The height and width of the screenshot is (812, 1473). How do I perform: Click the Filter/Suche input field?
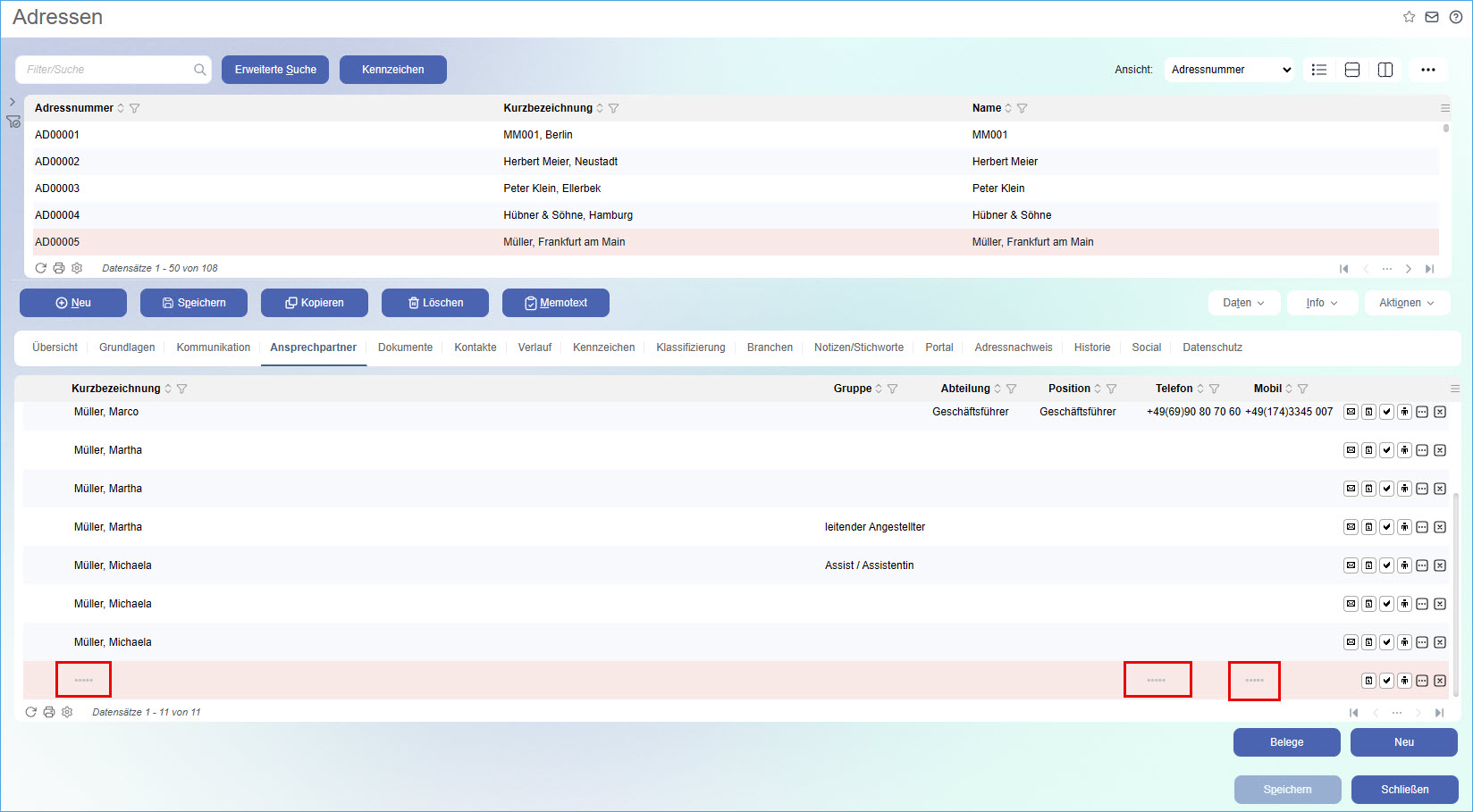(107, 70)
